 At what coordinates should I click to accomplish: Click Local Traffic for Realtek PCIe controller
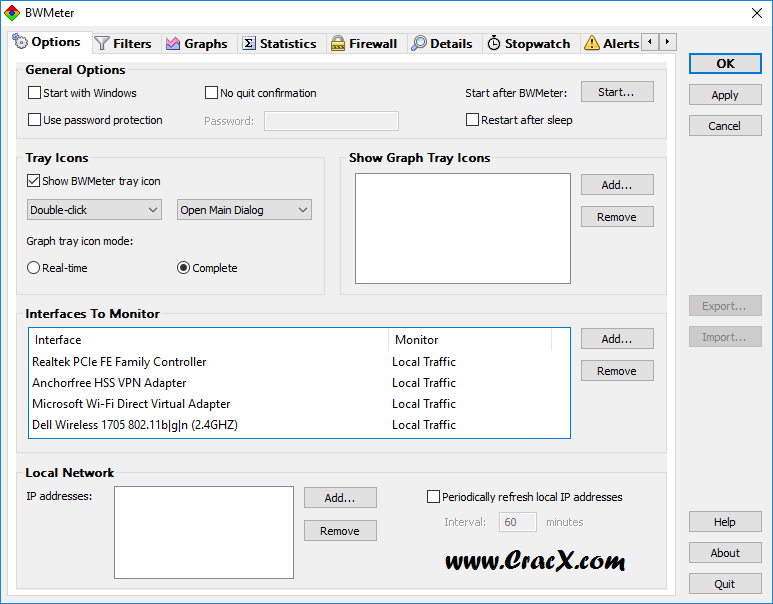tap(424, 362)
